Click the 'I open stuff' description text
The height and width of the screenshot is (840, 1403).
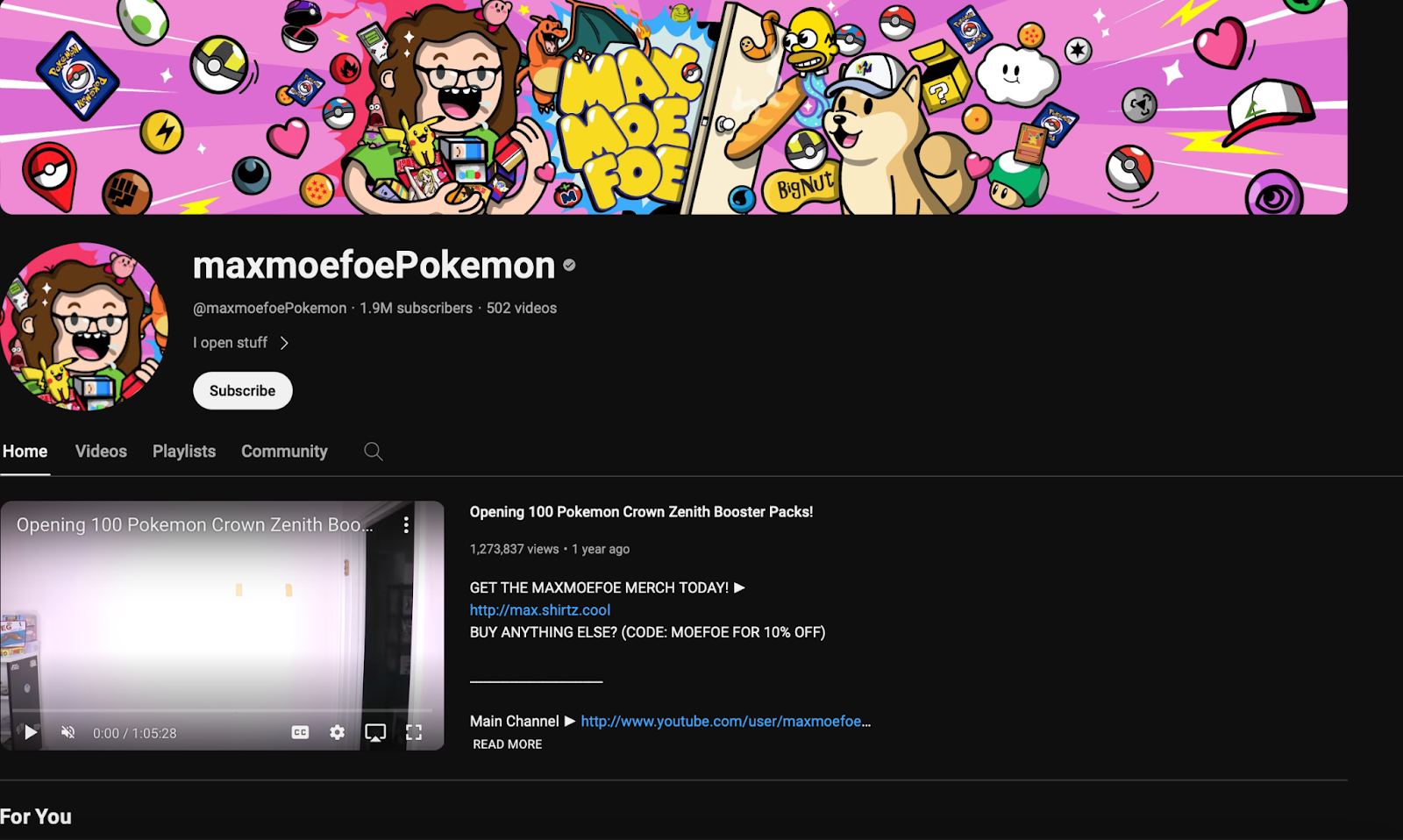click(x=230, y=343)
